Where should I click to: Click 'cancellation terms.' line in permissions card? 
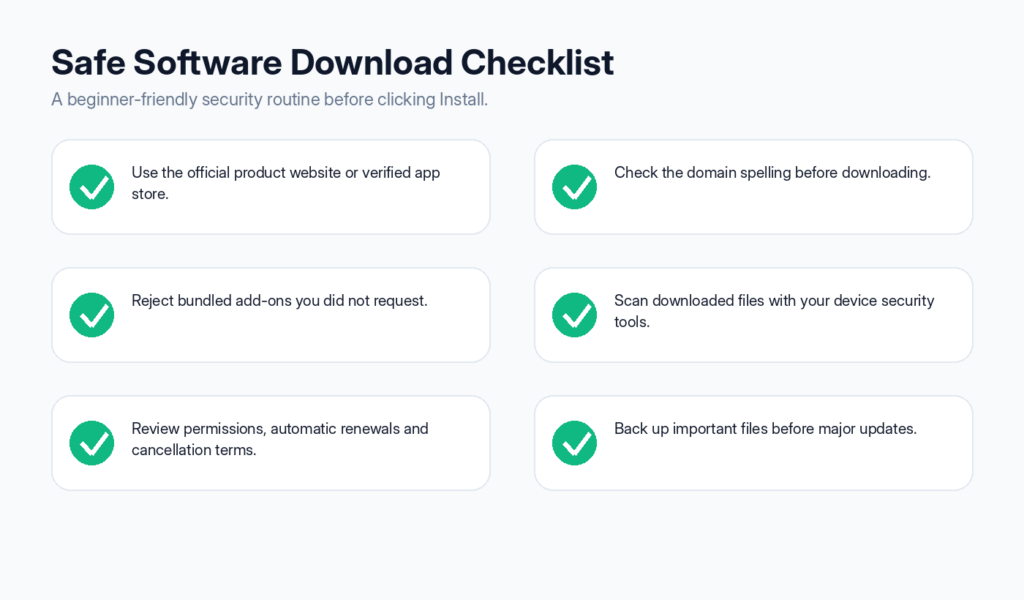(x=194, y=450)
